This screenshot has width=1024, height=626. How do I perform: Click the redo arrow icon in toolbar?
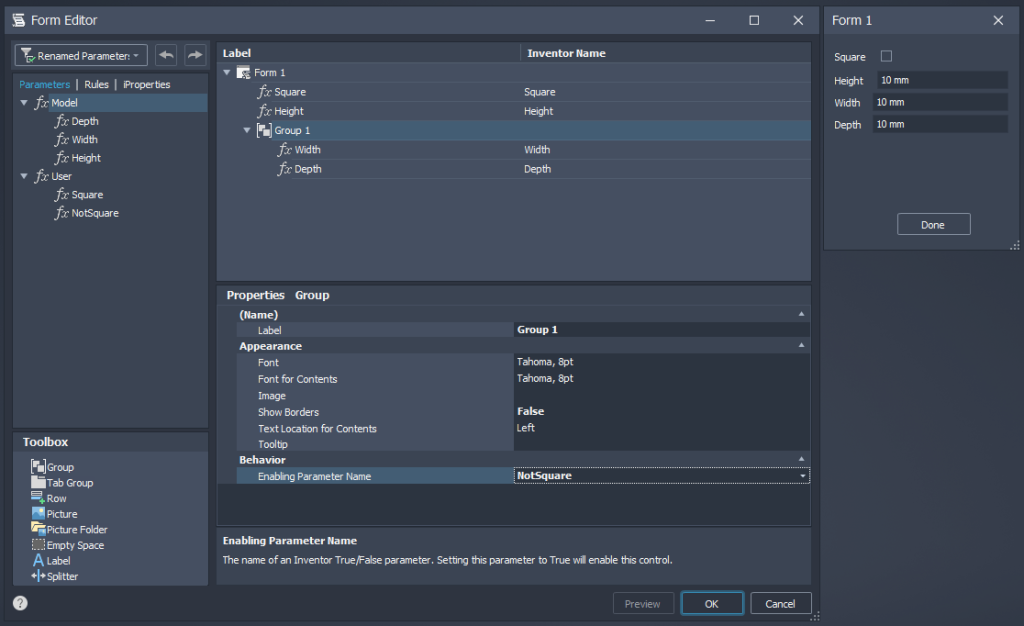pyautogui.click(x=195, y=55)
